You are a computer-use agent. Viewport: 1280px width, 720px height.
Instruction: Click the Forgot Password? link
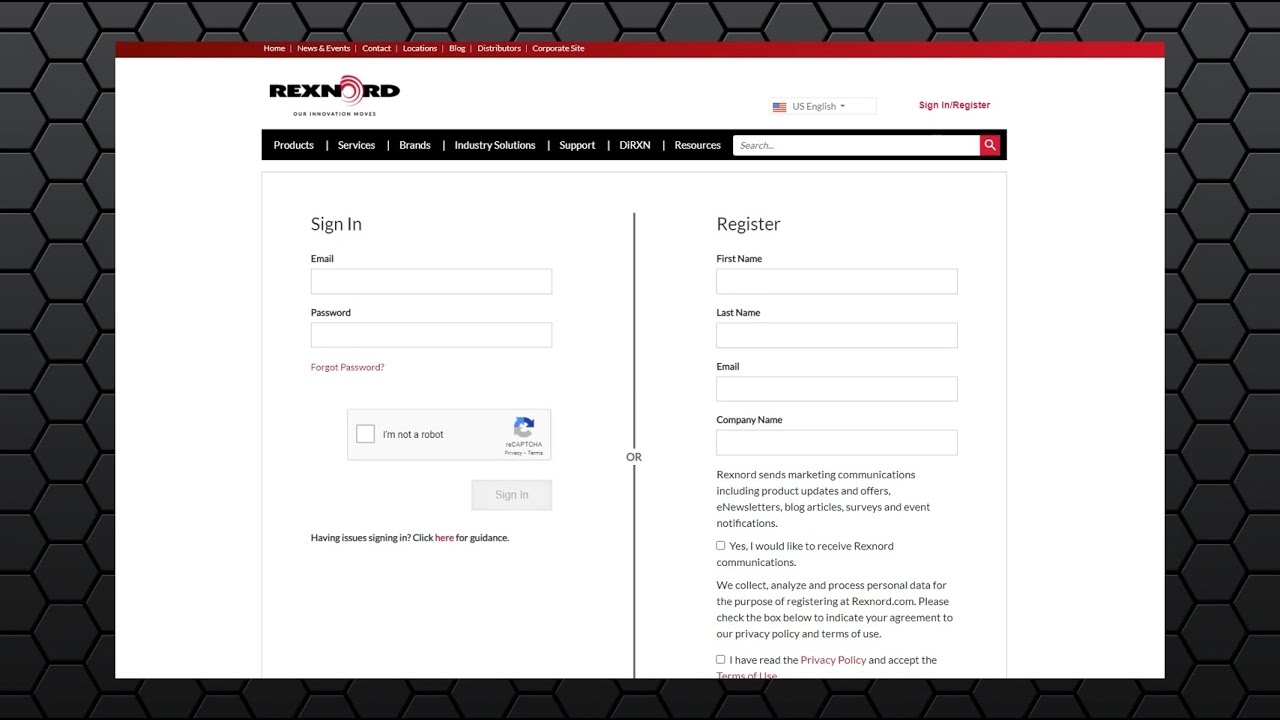tap(348, 367)
